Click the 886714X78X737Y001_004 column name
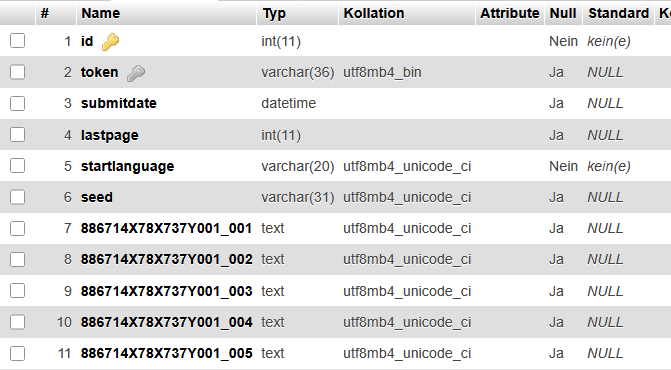 point(166,322)
